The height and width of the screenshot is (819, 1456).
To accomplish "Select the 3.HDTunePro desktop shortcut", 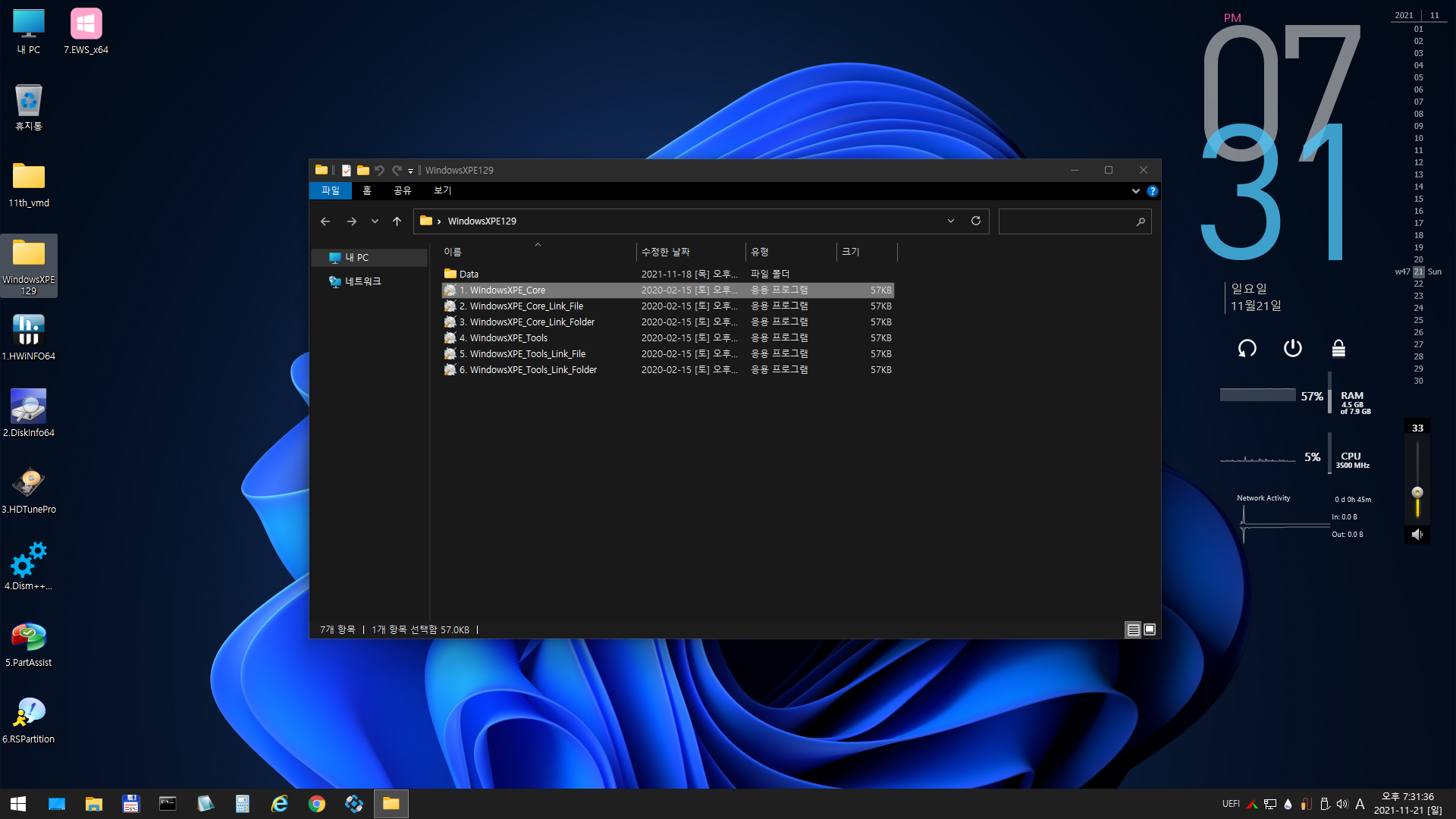I will tap(29, 491).
